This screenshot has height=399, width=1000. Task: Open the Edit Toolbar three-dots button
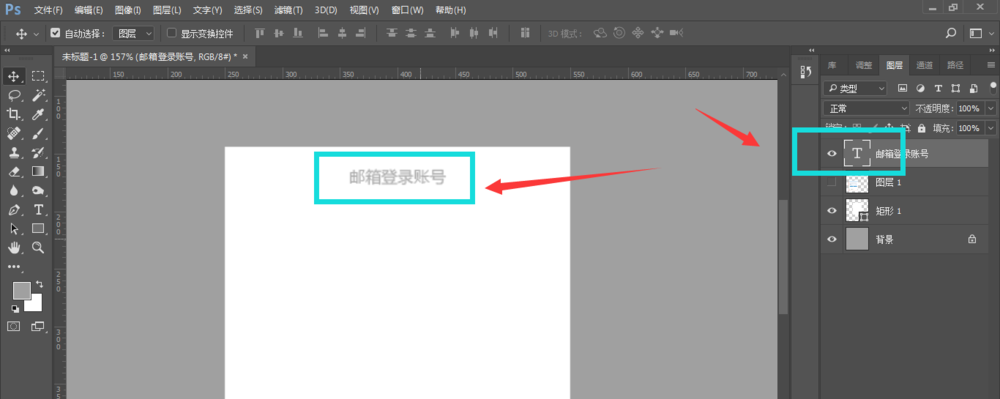tap(13, 266)
